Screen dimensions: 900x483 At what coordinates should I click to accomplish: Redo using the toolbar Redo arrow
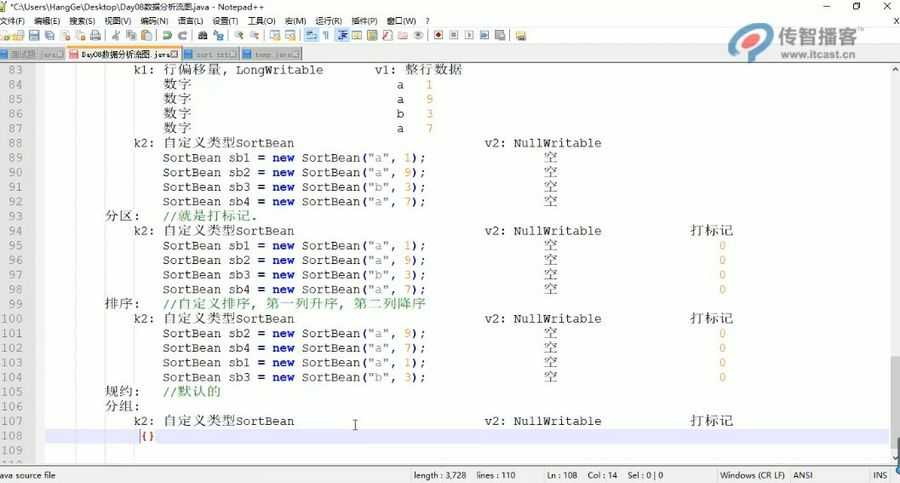click(x=183, y=36)
